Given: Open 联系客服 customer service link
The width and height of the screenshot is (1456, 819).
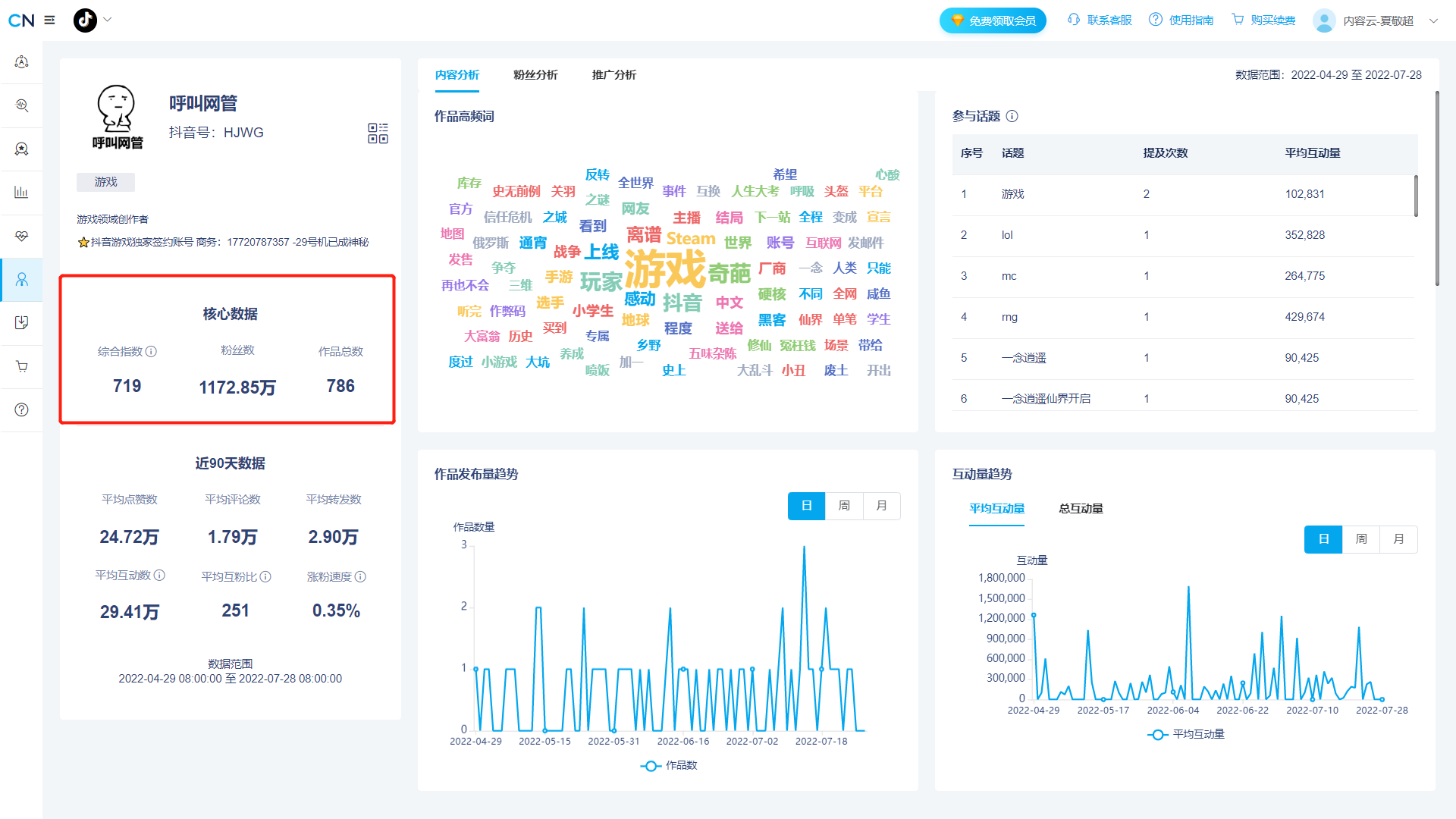Looking at the screenshot, I should click(x=1109, y=20).
